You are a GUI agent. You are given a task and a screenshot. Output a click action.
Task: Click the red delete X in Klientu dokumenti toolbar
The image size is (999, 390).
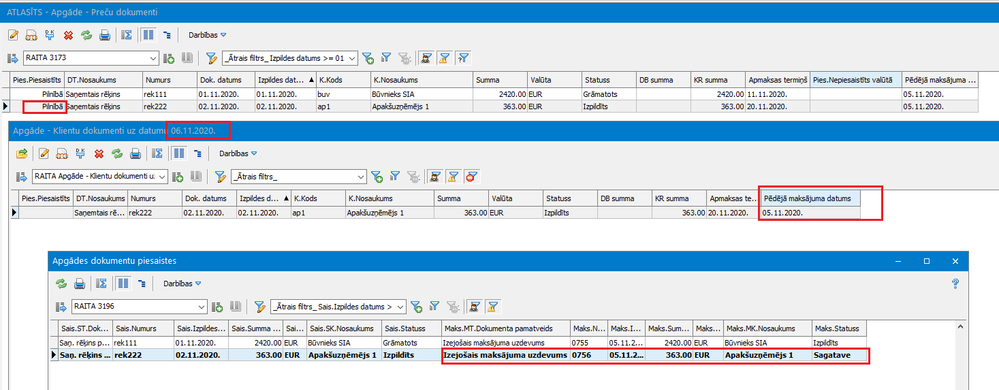pos(99,153)
